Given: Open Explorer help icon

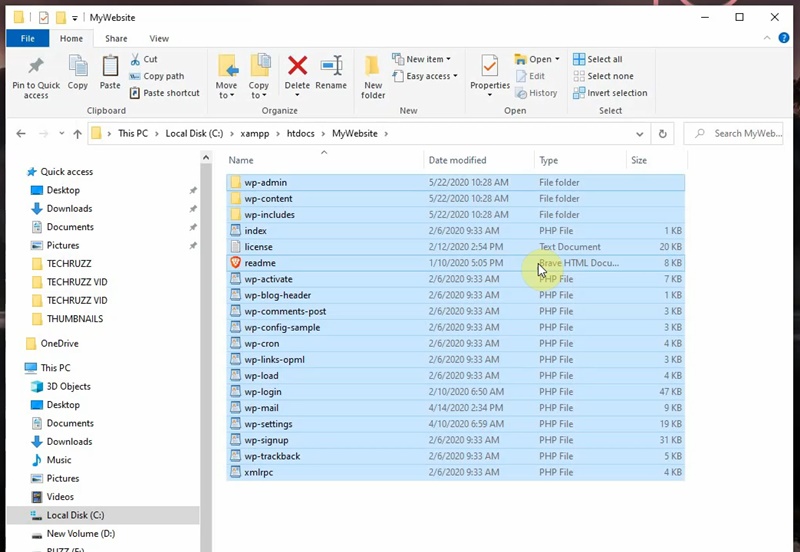Looking at the screenshot, I should tap(784, 38).
